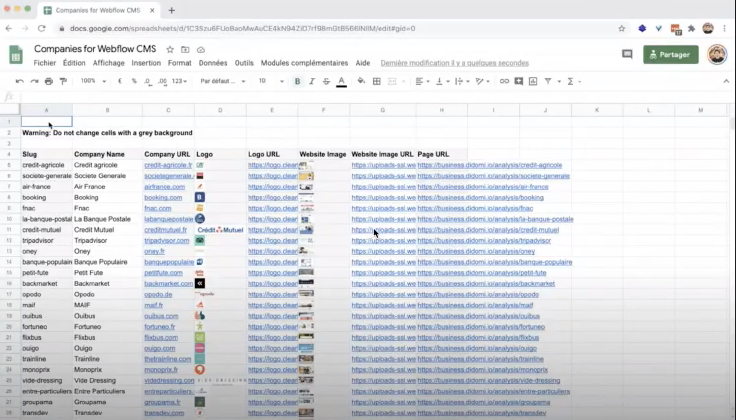This screenshot has height=420, width=736.
Task: Open a new browser tab
Action: pos(171,10)
